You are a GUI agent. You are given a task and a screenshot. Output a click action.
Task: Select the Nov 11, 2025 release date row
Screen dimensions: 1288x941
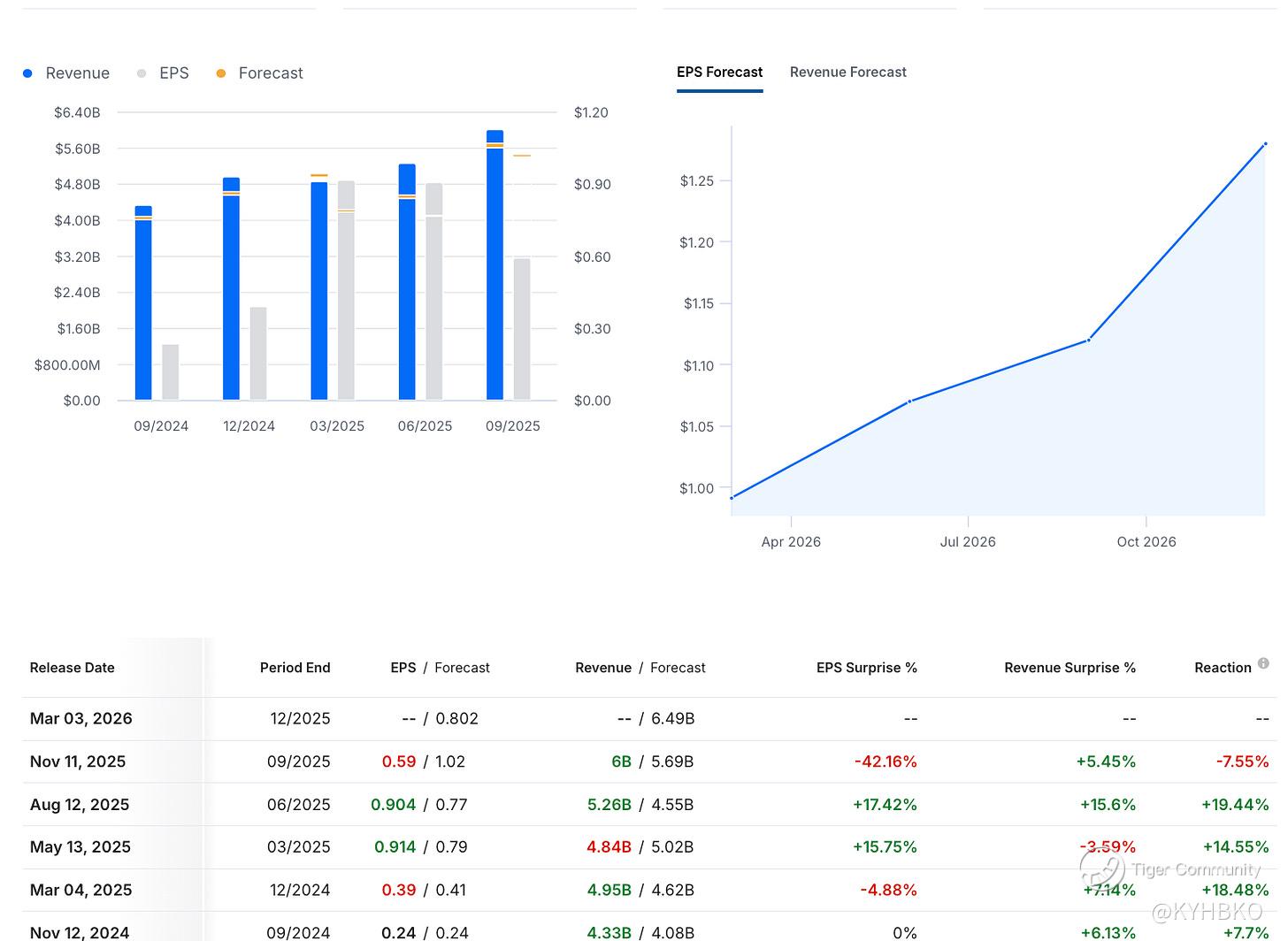click(78, 761)
